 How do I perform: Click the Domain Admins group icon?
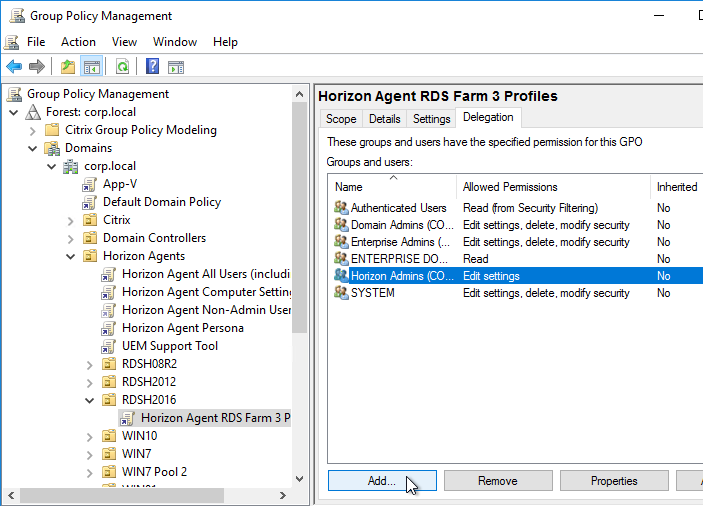[341, 224]
